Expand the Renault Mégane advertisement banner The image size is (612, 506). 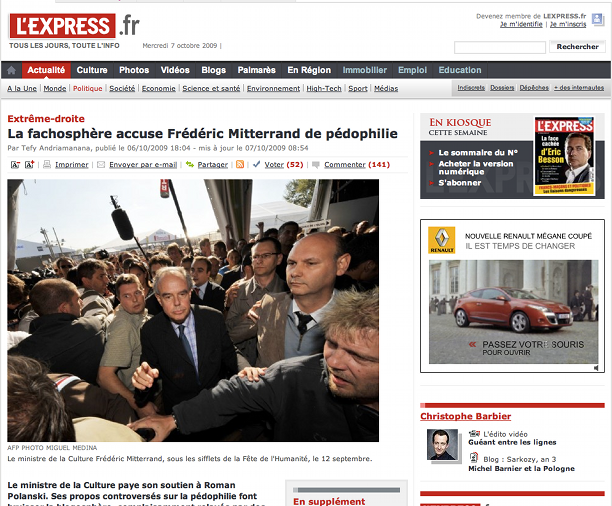512,296
